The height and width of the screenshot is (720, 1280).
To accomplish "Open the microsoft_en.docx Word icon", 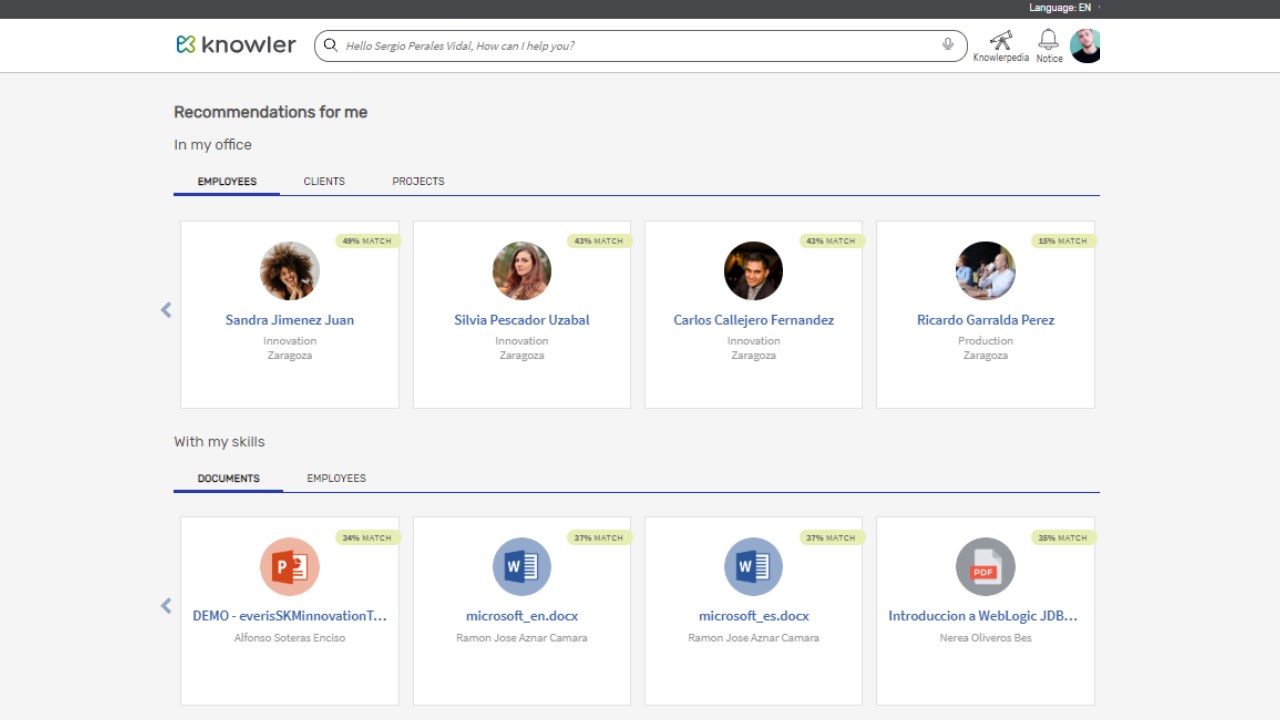I will pyautogui.click(x=521, y=567).
